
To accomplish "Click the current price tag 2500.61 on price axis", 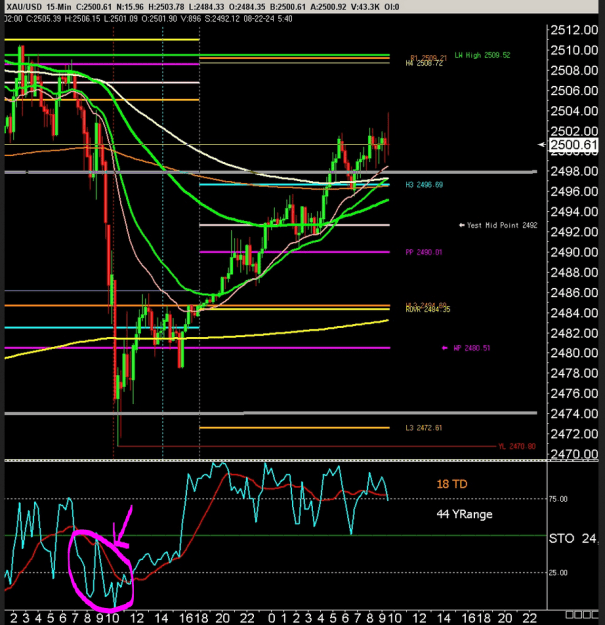I will (x=573, y=144).
